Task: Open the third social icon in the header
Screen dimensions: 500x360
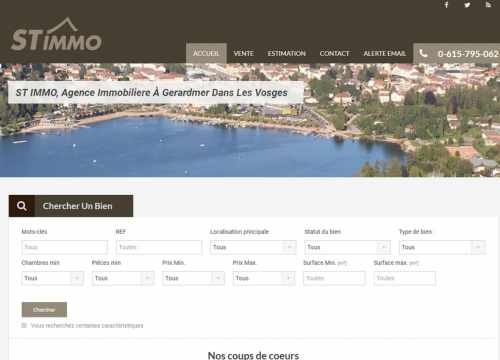Action: (488, 5)
